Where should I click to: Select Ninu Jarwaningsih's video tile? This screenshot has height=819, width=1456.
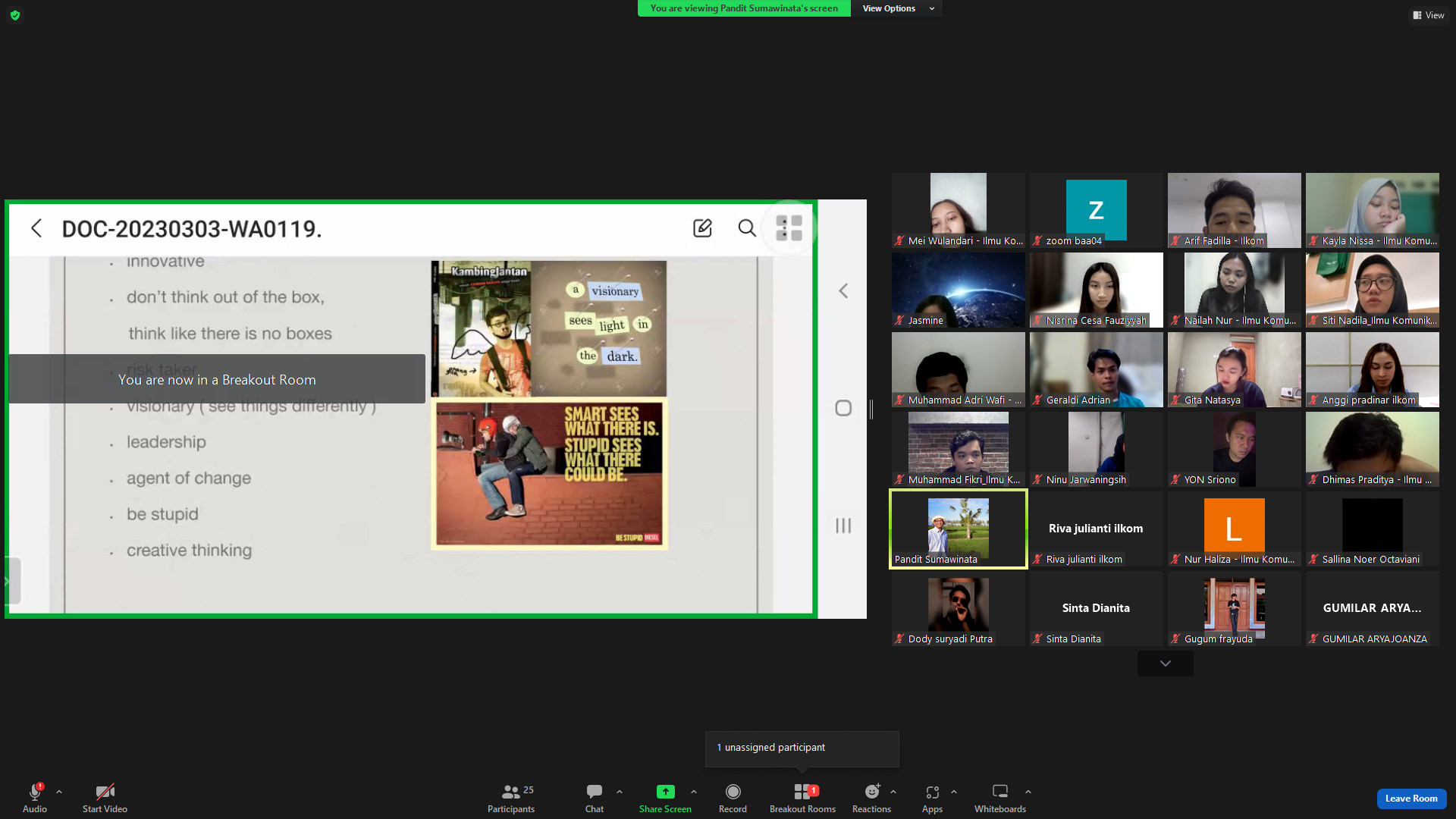click(x=1097, y=450)
